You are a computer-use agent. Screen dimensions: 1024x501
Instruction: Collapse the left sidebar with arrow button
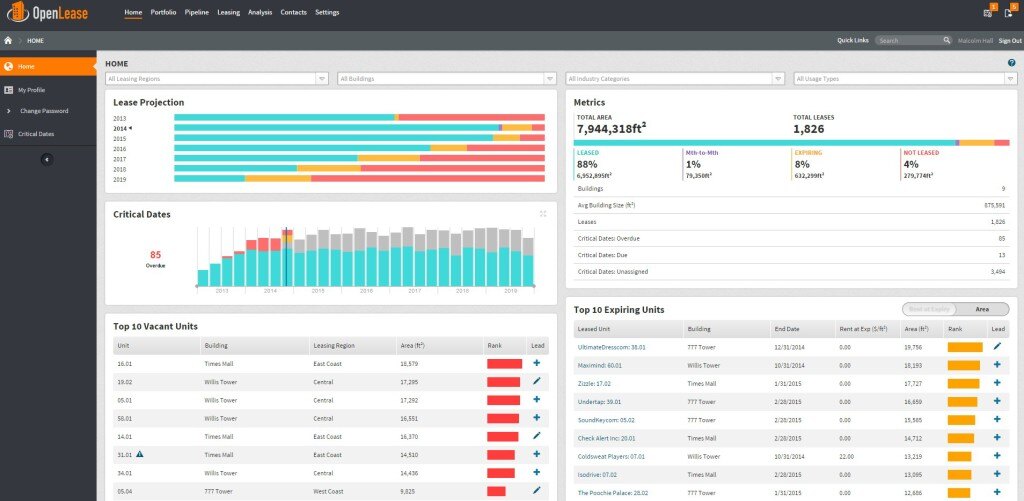[x=47, y=159]
